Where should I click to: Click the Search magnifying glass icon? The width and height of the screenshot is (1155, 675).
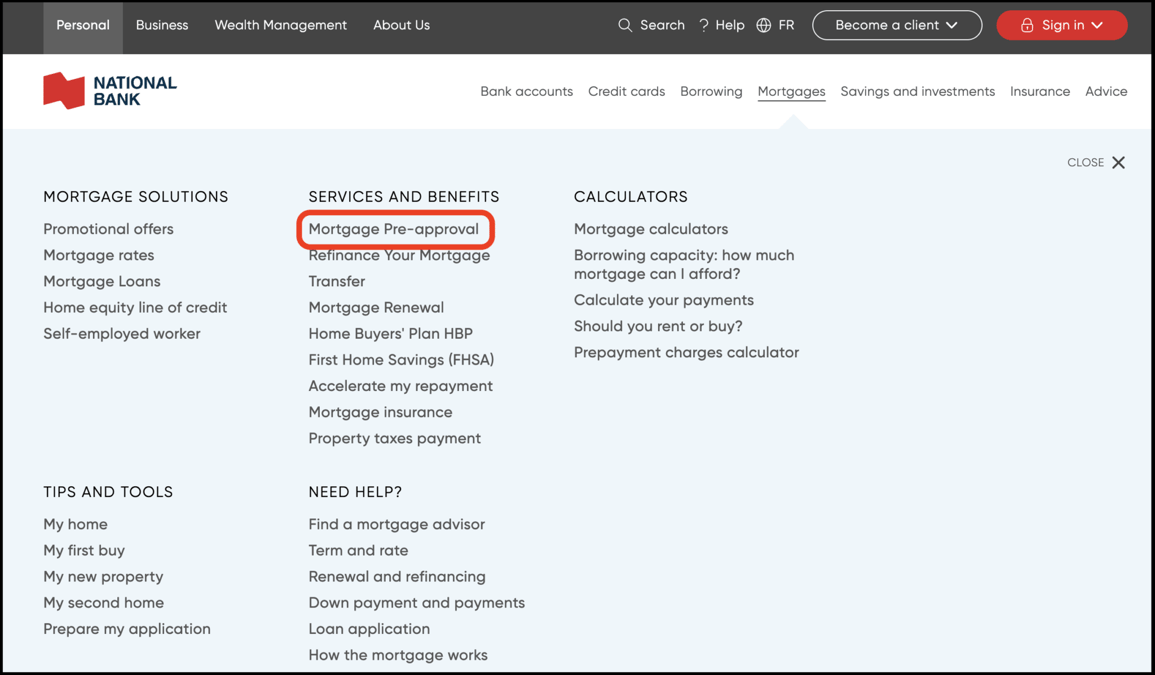625,25
